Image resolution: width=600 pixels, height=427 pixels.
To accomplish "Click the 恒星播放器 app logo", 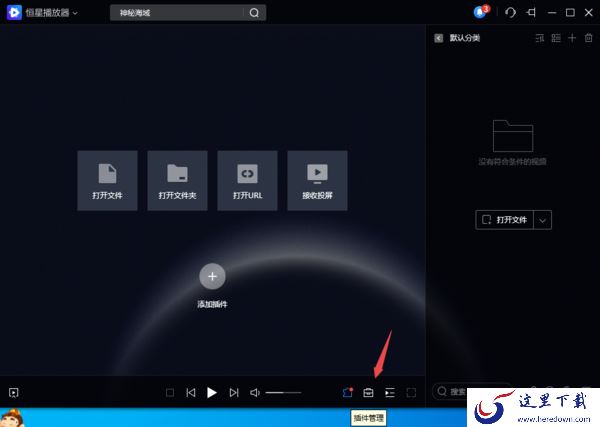I will (14, 13).
